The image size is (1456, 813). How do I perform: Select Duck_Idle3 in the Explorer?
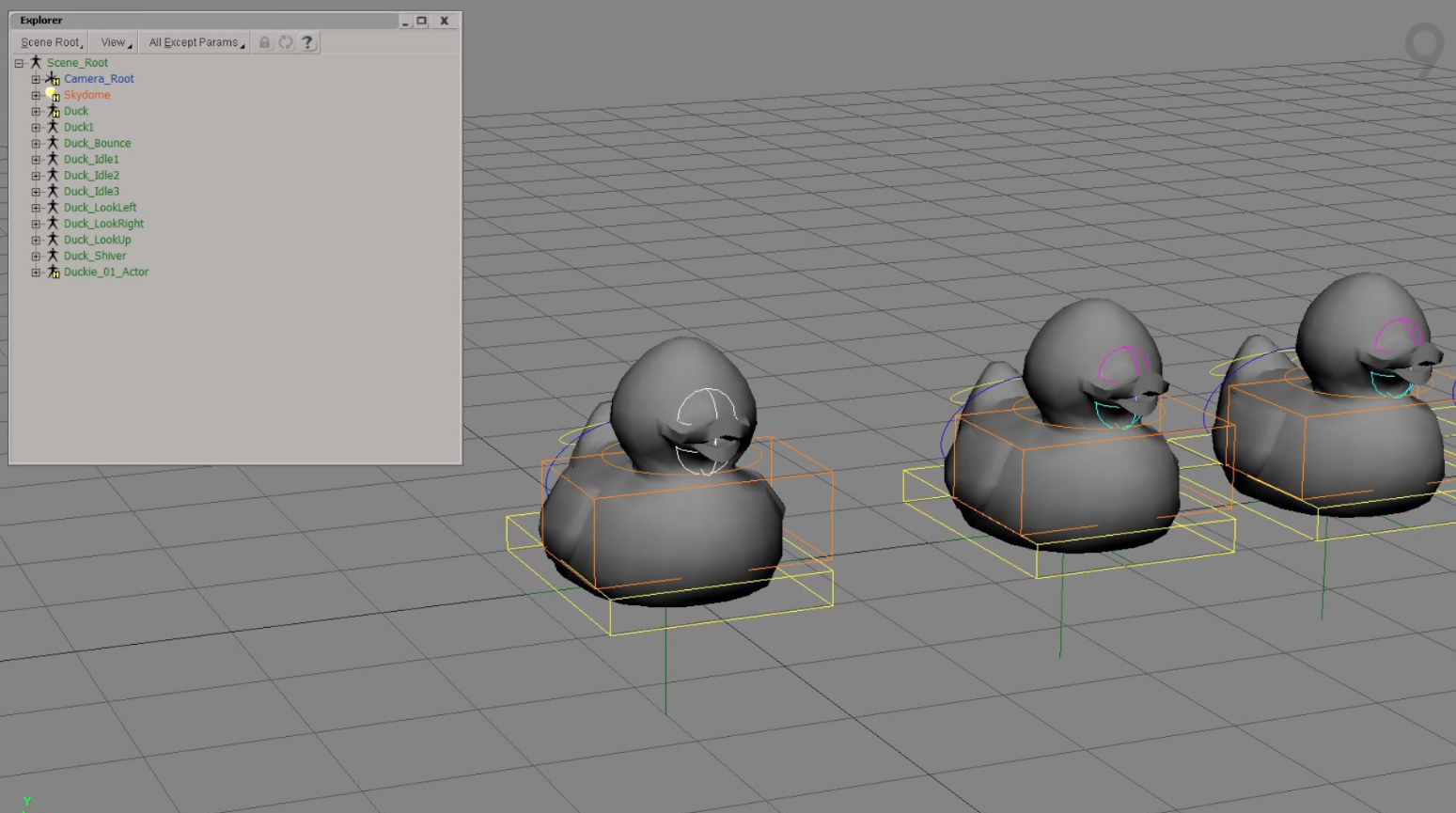91,191
